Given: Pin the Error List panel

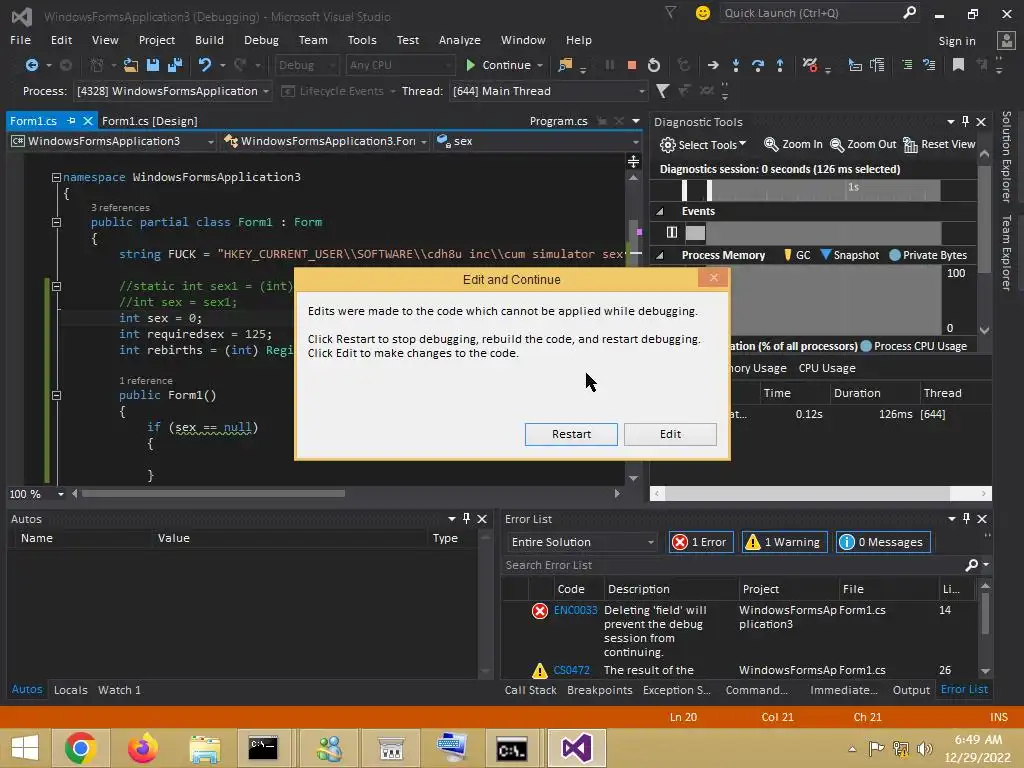Looking at the screenshot, I should (966, 519).
